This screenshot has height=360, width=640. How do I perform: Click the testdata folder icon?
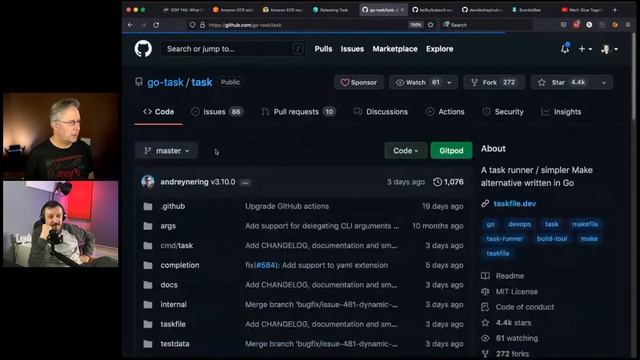148,343
